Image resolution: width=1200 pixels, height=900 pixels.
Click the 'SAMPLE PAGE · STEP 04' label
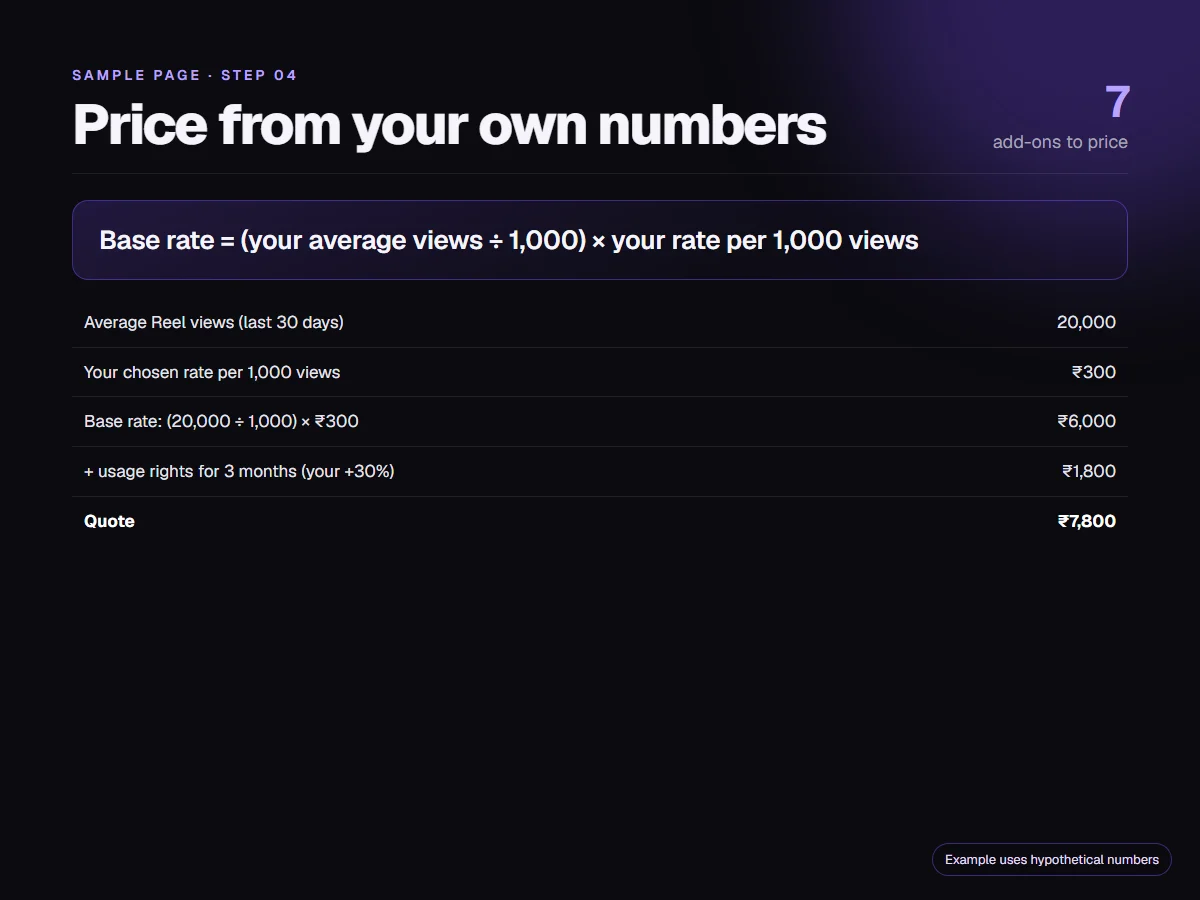185,75
